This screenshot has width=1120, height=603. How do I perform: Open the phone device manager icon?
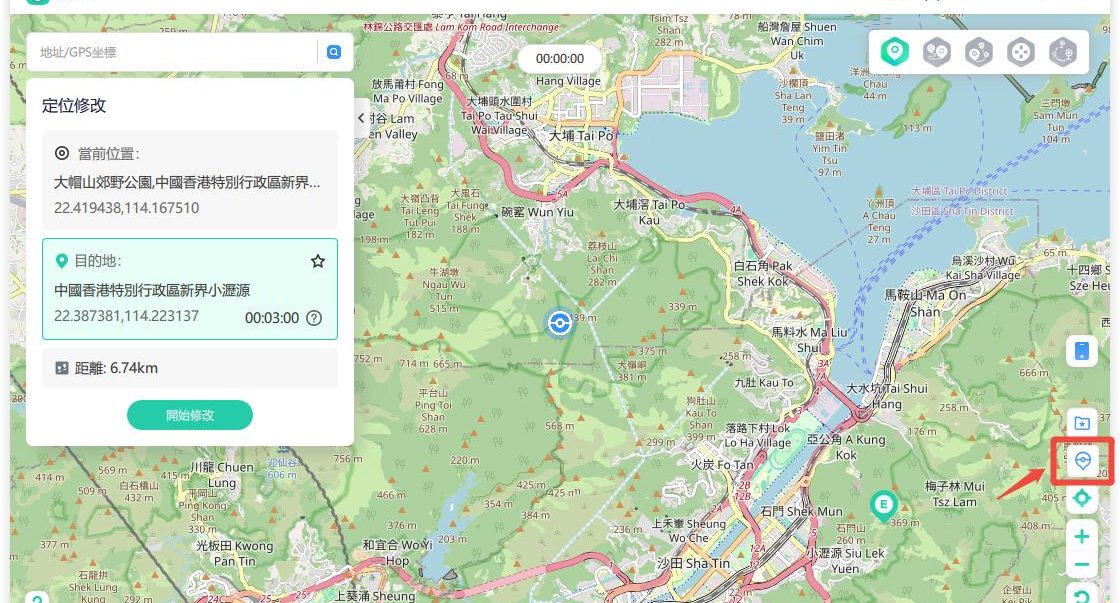pos(1081,351)
